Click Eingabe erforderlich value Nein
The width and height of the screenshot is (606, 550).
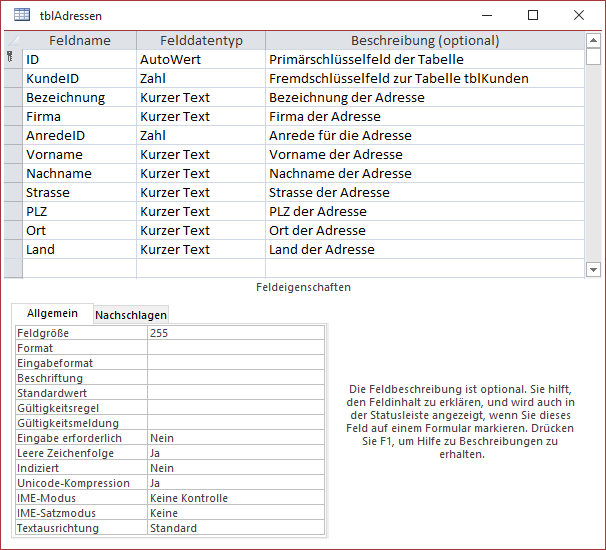[x=236, y=438]
